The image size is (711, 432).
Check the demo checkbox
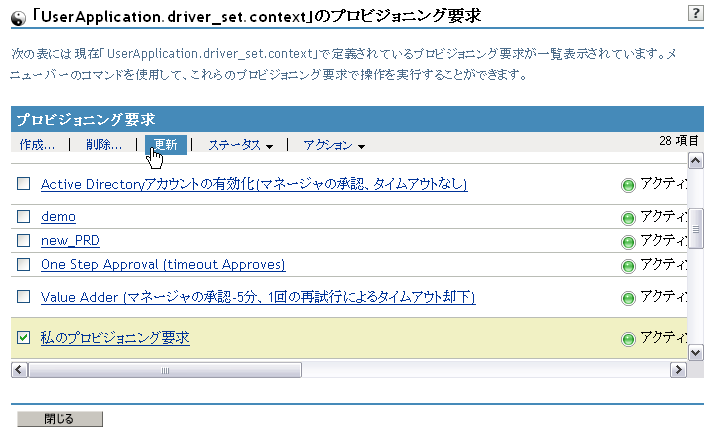point(24,216)
